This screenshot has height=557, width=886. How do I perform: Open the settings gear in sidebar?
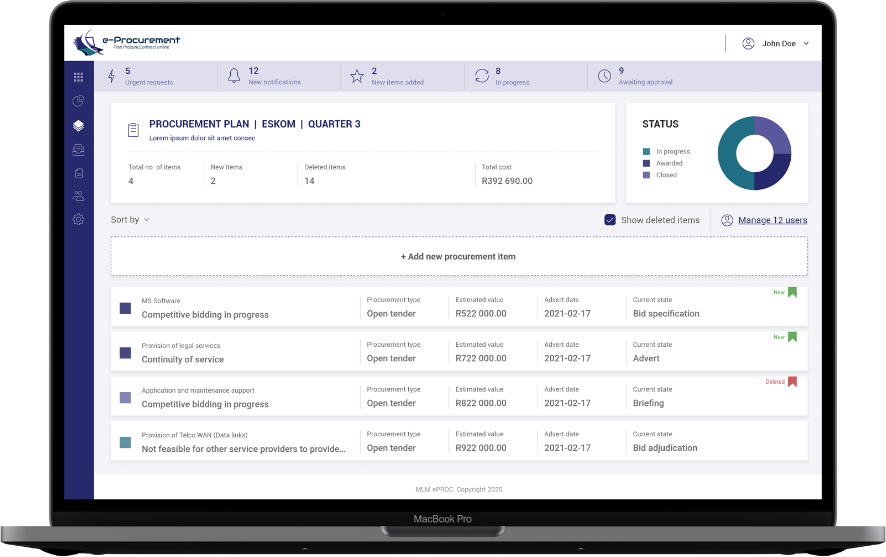tap(79, 219)
